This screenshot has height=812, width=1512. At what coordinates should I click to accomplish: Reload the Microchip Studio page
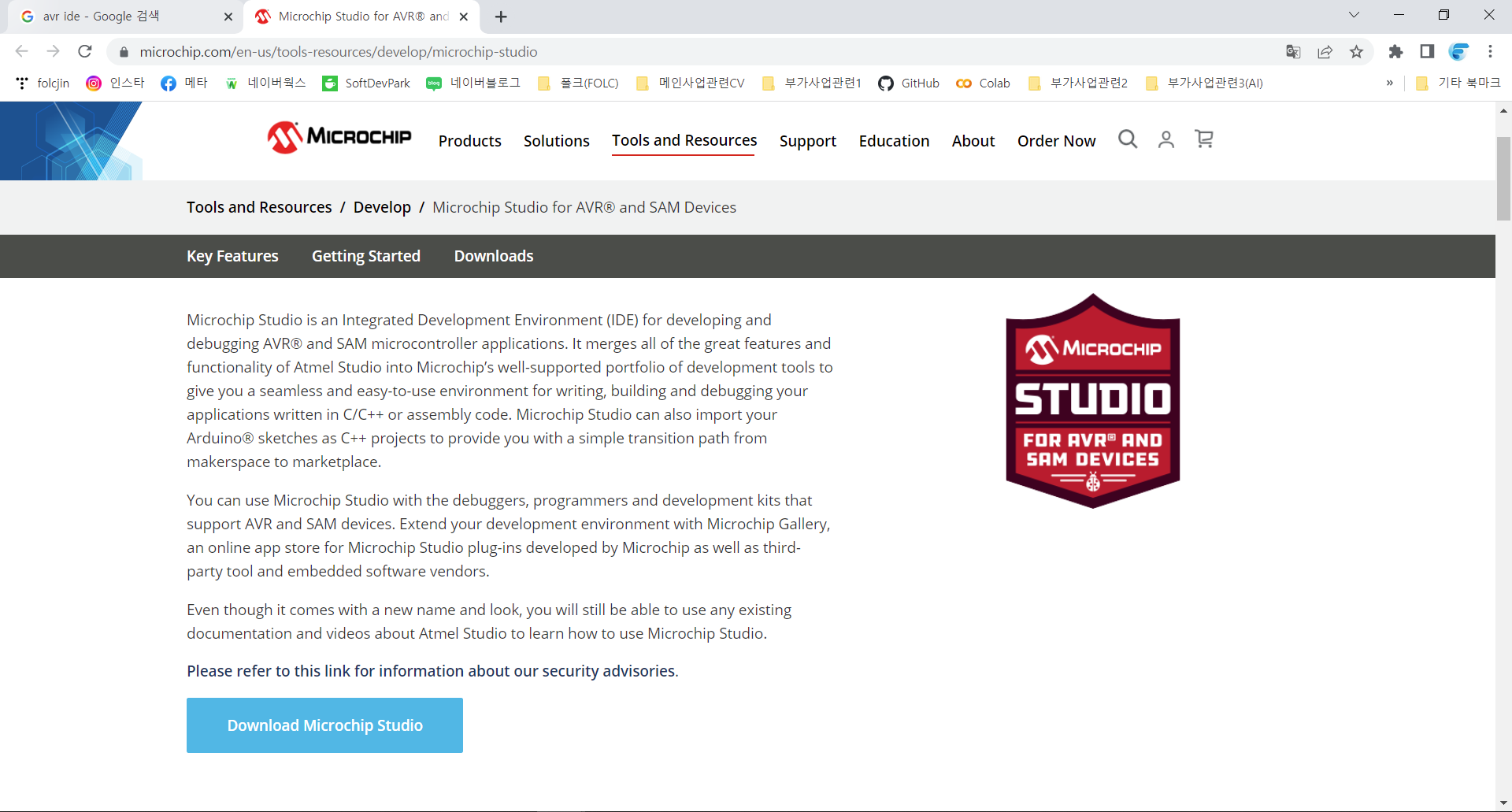pyautogui.click(x=85, y=51)
